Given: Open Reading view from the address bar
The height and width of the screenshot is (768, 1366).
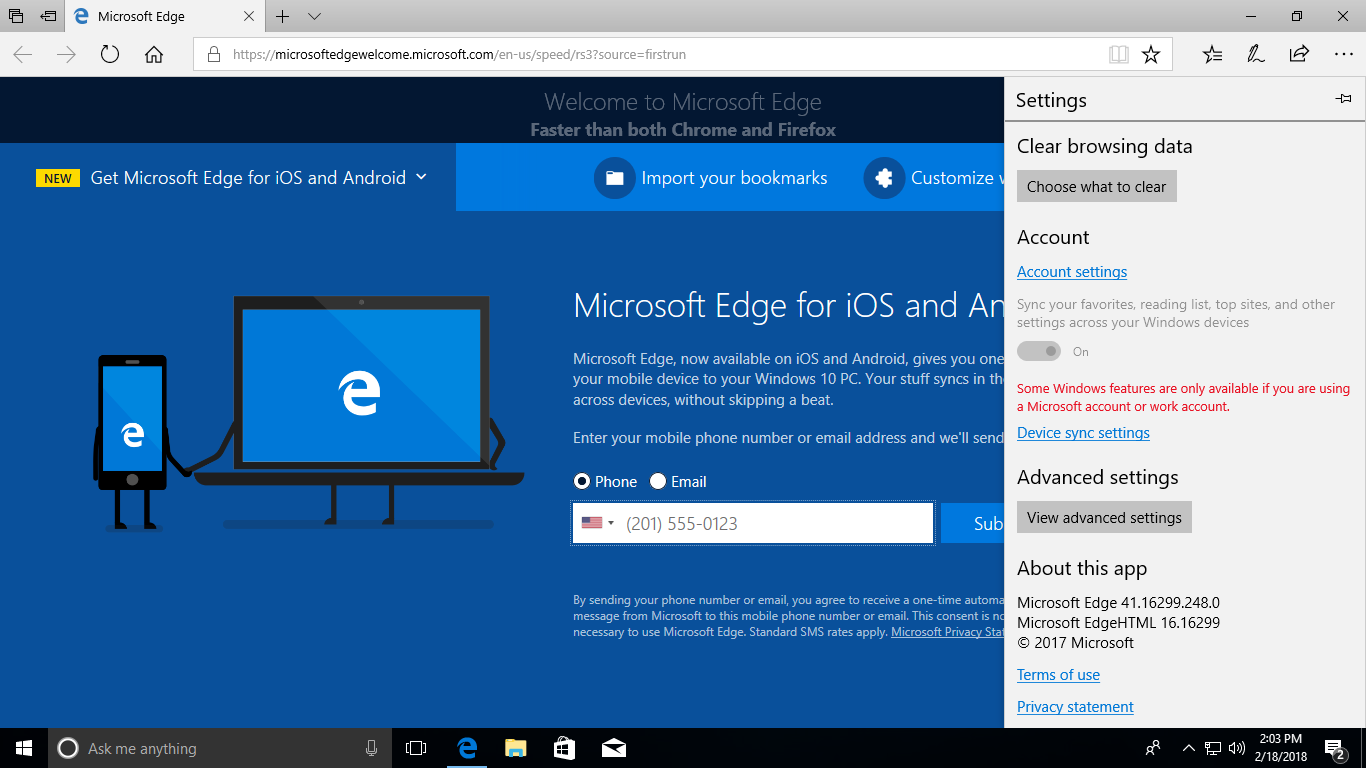Looking at the screenshot, I should (1119, 55).
